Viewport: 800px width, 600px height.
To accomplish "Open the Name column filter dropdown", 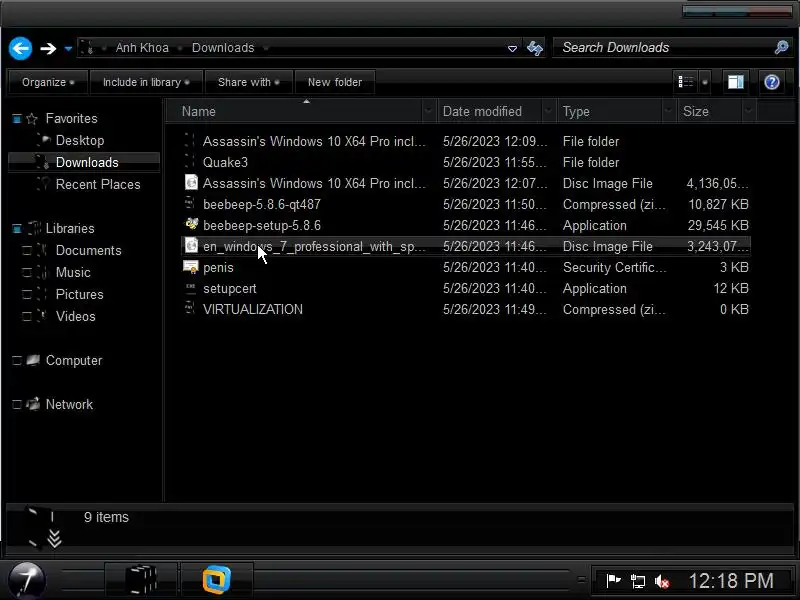I will (x=429, y=111).
